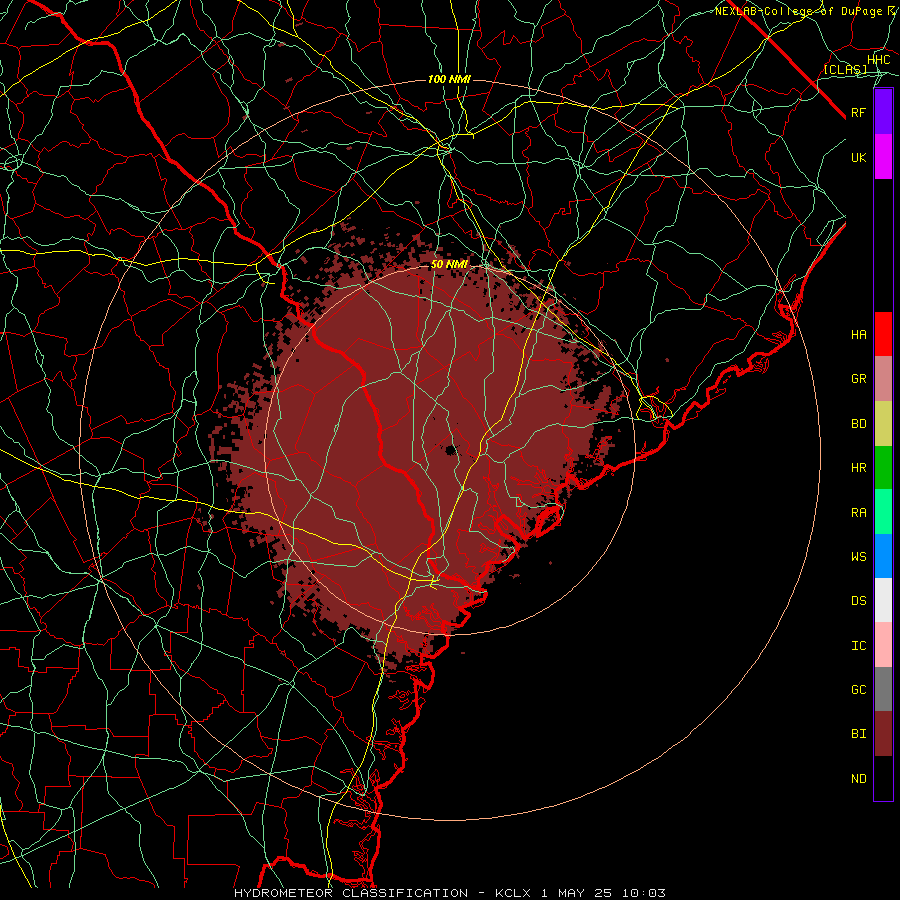
Task: Click the RA light green legend swatch
Action: tap(883, 512)
